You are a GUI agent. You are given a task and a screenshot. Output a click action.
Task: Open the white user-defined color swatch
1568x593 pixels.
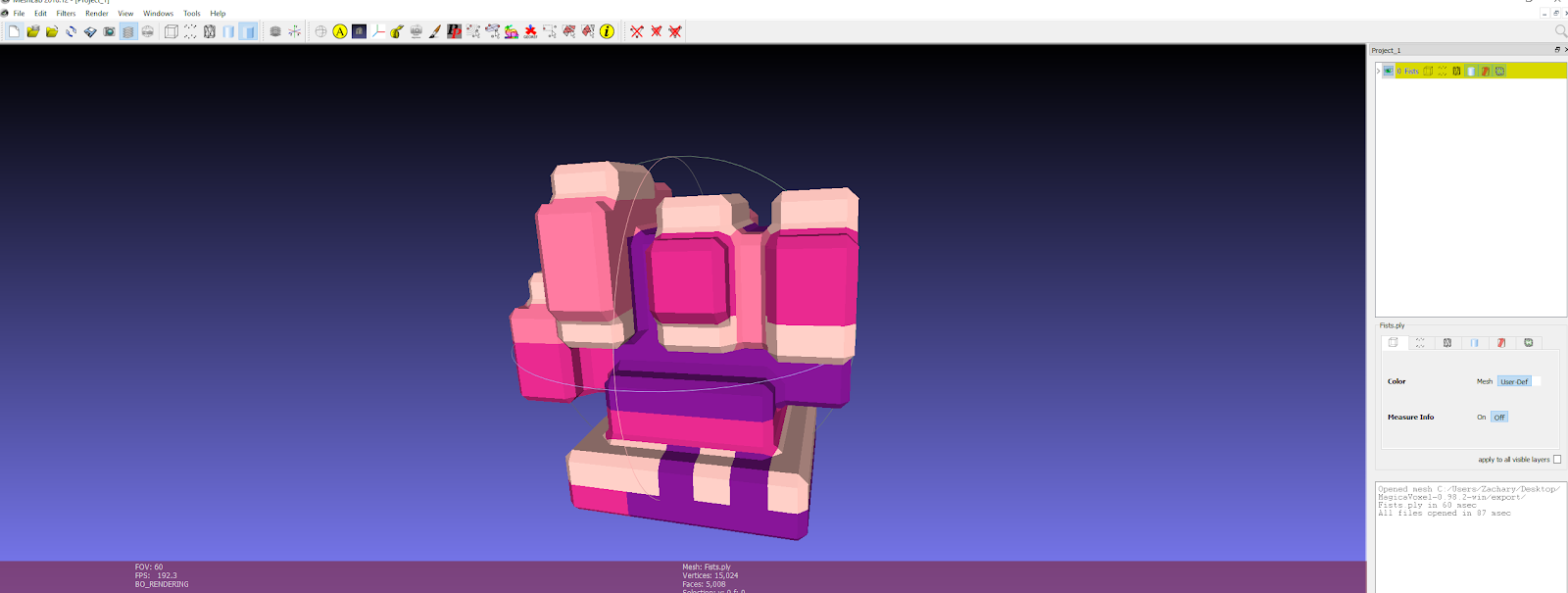[x=1537, y=381]
